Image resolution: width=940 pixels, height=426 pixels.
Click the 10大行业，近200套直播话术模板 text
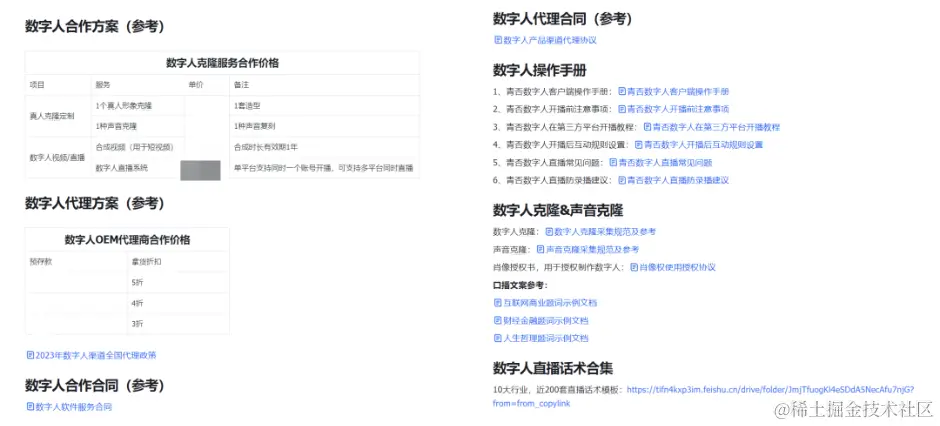click(556, 389)
